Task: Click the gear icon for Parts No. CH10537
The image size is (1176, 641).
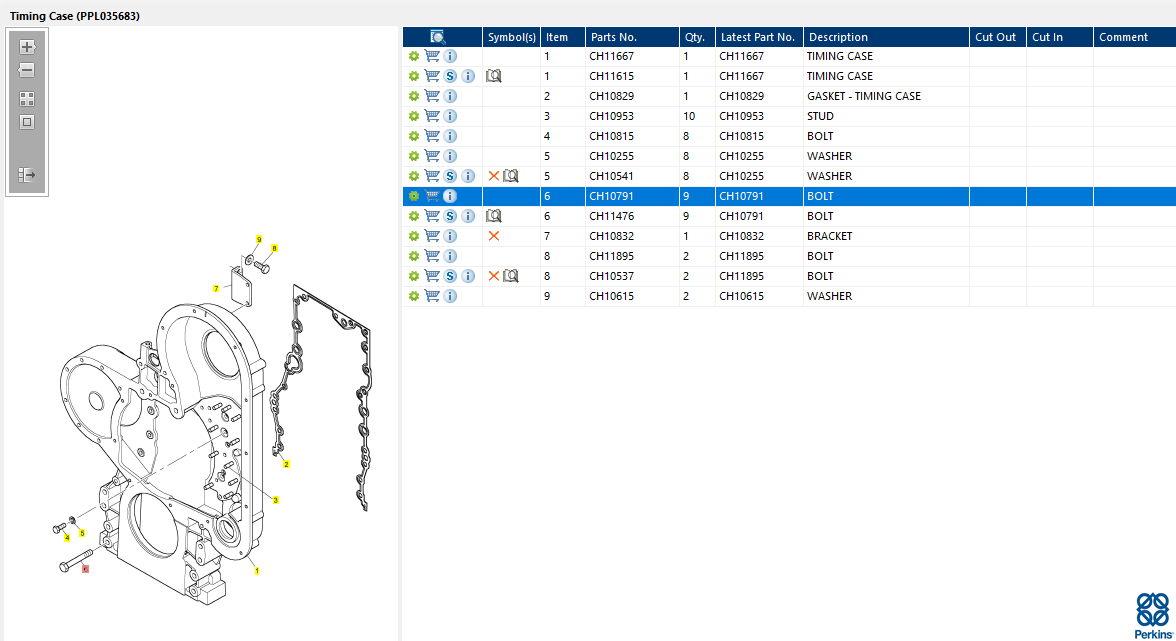Action: point(413,276)
